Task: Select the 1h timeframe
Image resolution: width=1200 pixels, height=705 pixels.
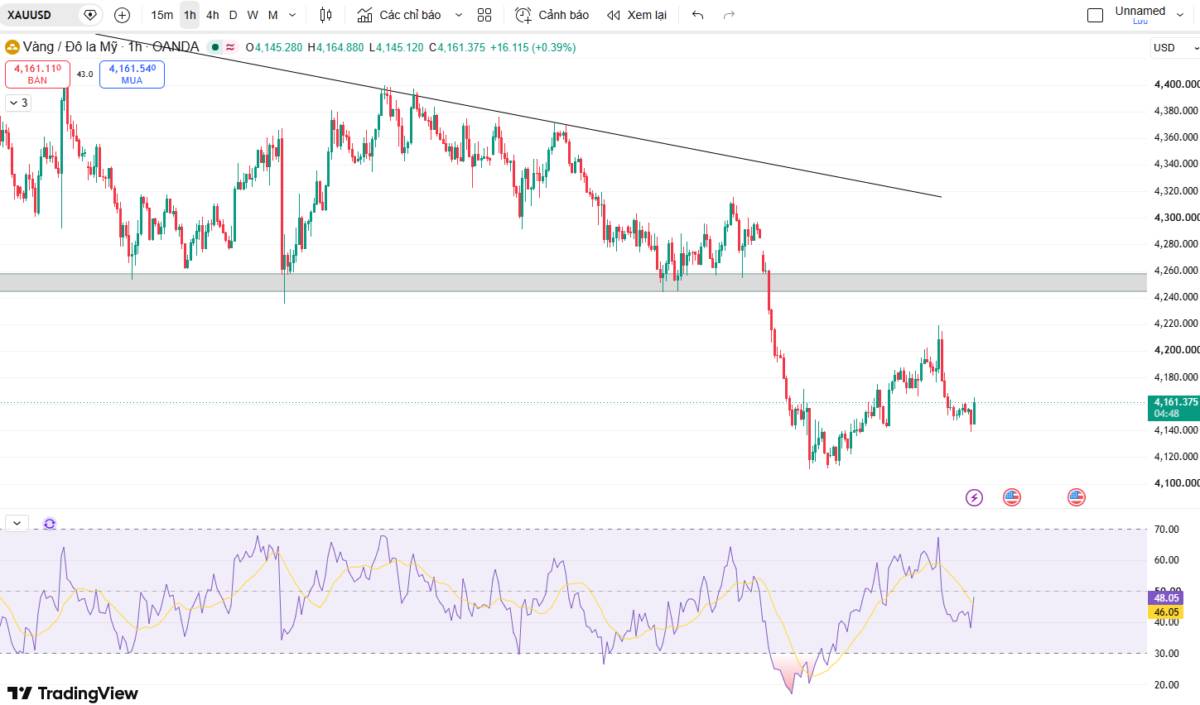Action: coord(189,15)
